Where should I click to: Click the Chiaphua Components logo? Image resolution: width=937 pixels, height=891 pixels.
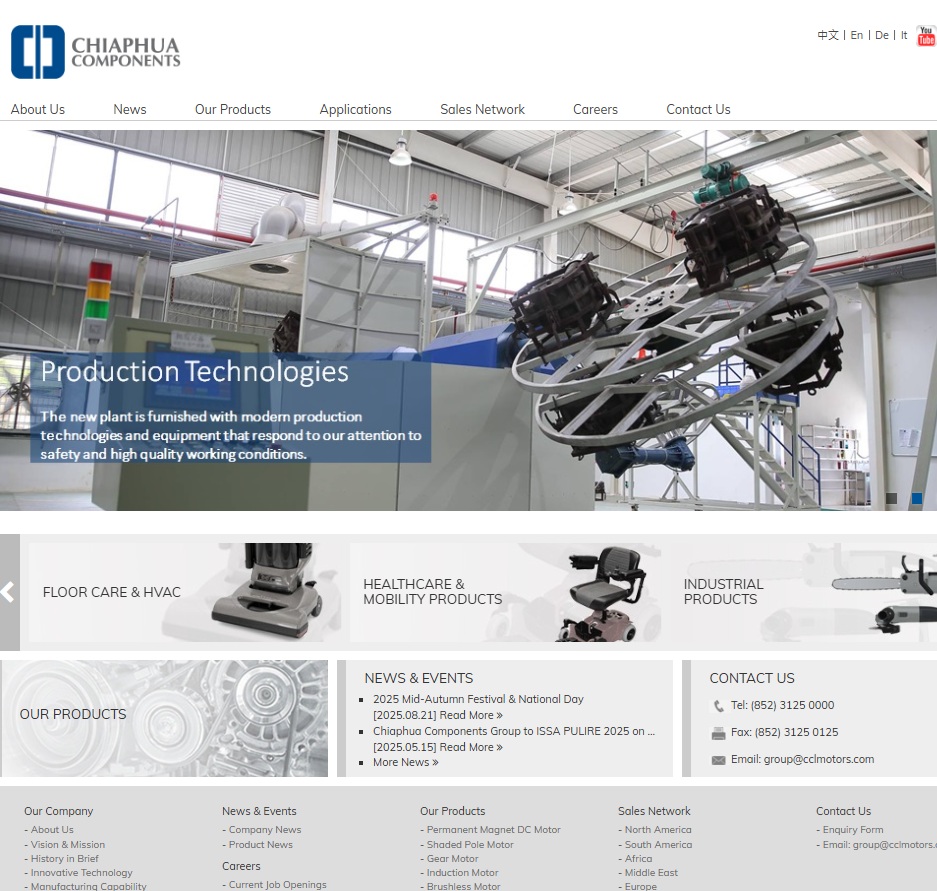tap(96, 52)
